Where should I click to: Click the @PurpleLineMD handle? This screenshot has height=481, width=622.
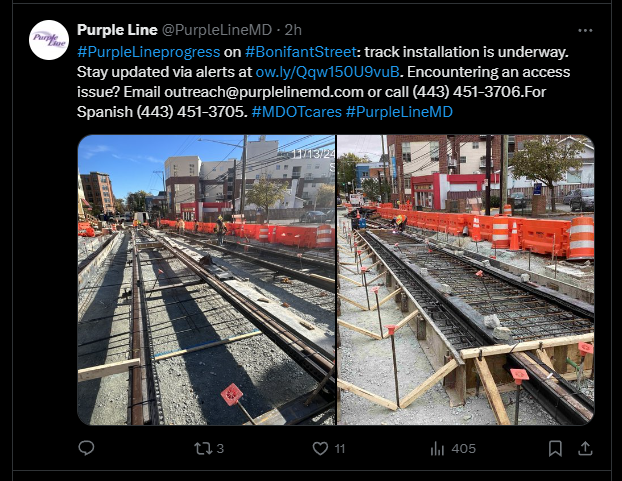tap(217, 30)
